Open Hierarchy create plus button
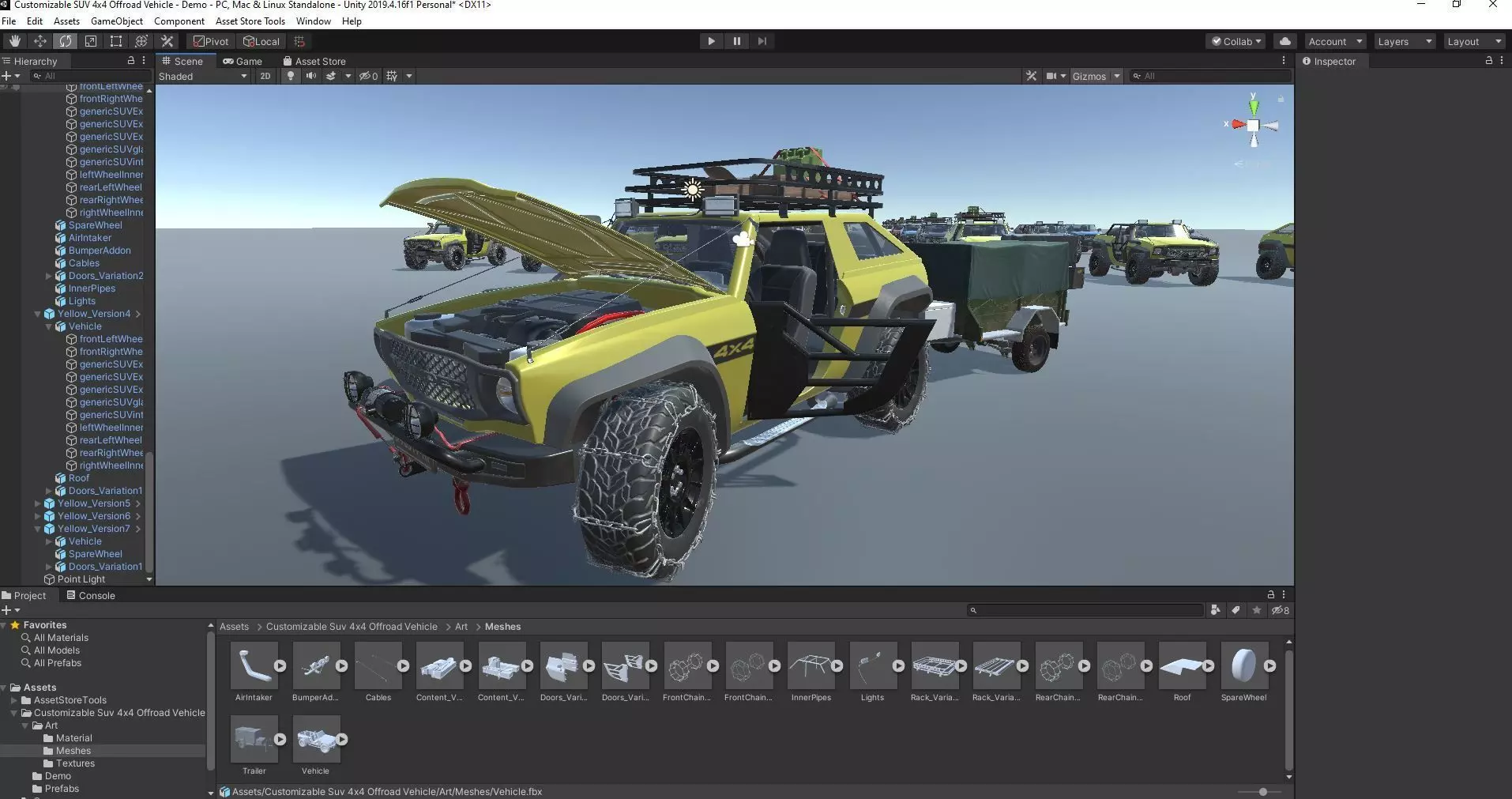The image size is (1512, 799). [9, 76]
